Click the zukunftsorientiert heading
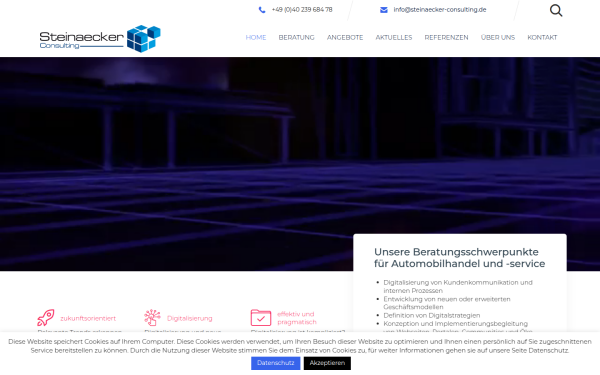Image resolution: width=600 pixels, height=375 pixels. click(x=88, y=318)
